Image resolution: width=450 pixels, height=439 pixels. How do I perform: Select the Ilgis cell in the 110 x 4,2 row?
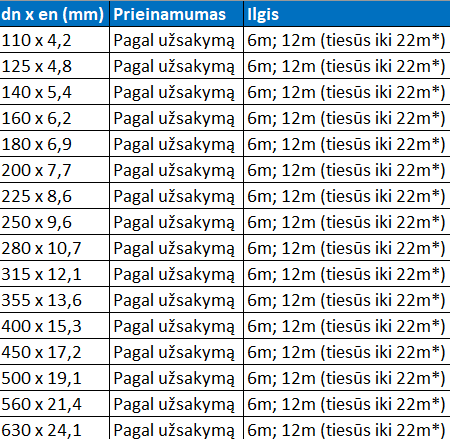(347, 40)
